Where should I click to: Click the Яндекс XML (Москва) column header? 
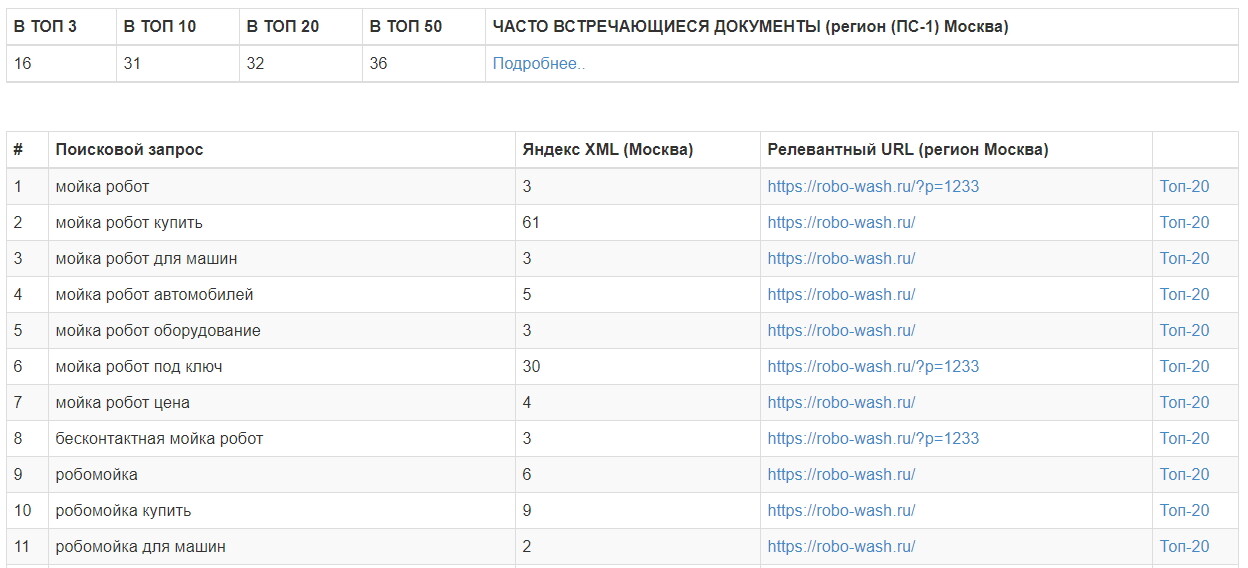coord(607,149)
